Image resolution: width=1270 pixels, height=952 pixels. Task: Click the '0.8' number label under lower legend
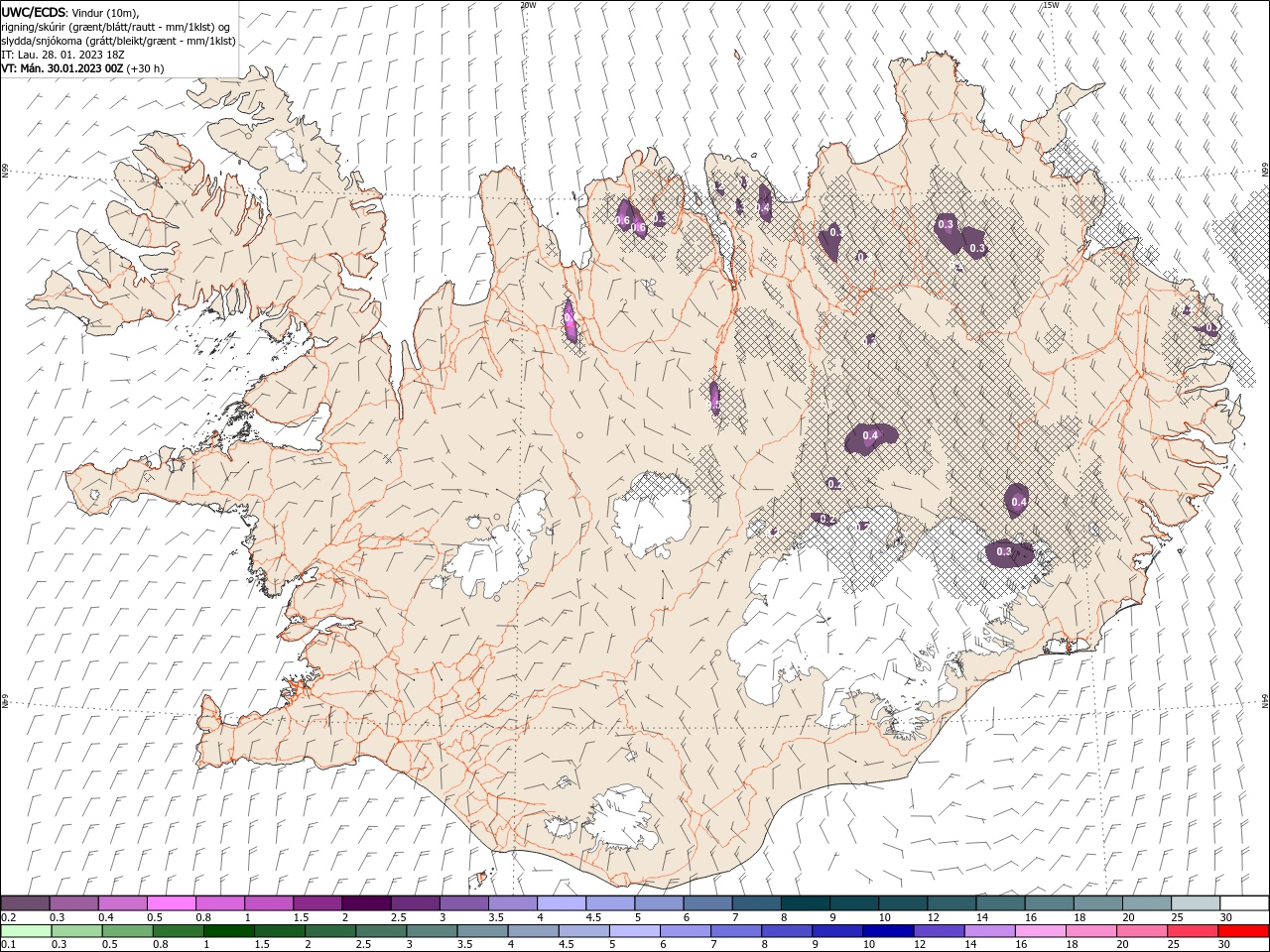click(160, 945)
